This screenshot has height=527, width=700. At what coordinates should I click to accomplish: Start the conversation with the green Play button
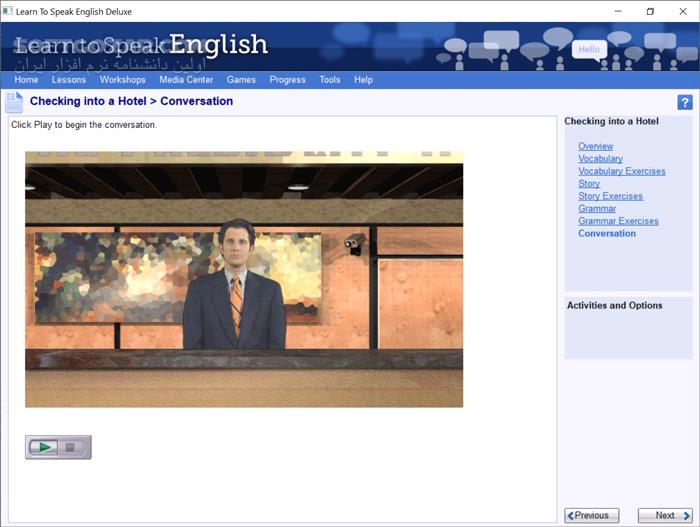44,447
